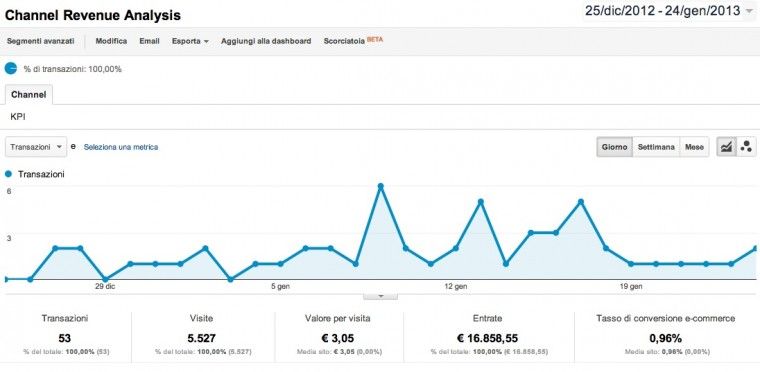The width and height of the screenshot is (760, 372).
Task: Open Segmenti avanzati
Action: click(x=41, y=41)
